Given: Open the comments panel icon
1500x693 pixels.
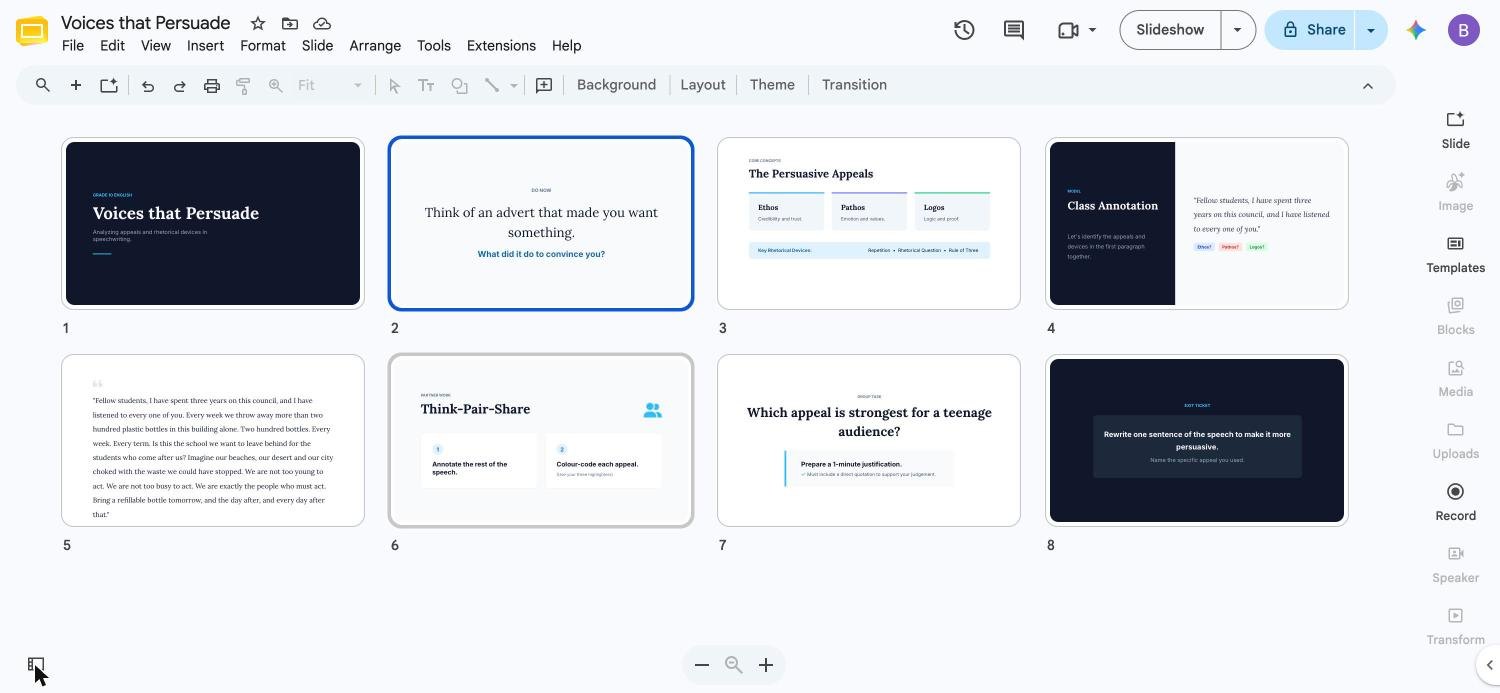Looking at the screenshot, I should click(1013, 30).
